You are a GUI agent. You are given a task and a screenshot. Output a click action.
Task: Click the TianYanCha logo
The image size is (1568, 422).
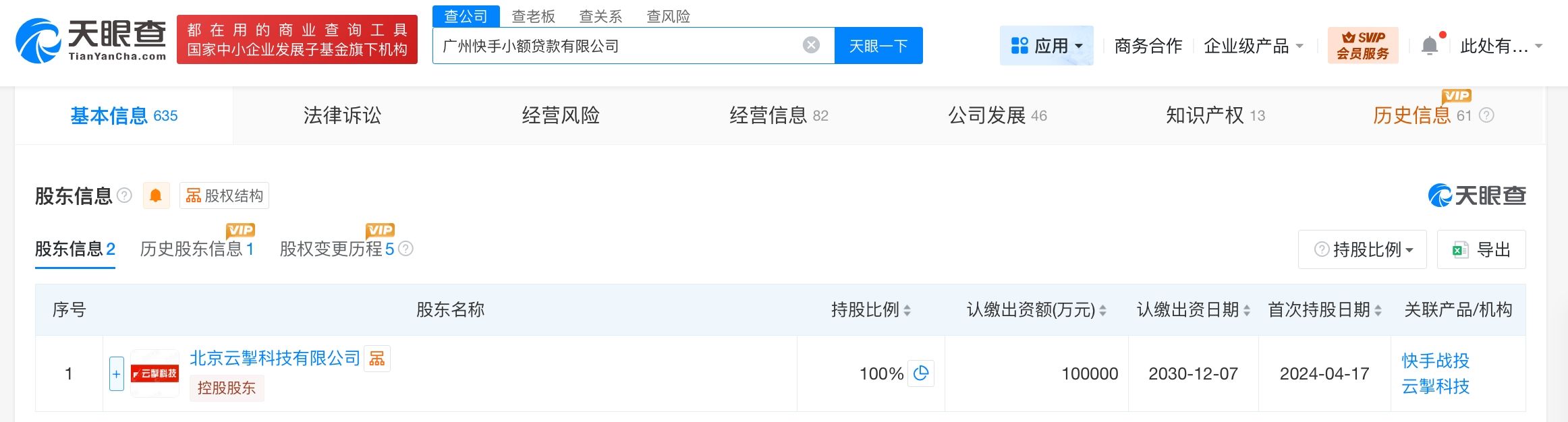pyautogui.click(x=91, y=40)
